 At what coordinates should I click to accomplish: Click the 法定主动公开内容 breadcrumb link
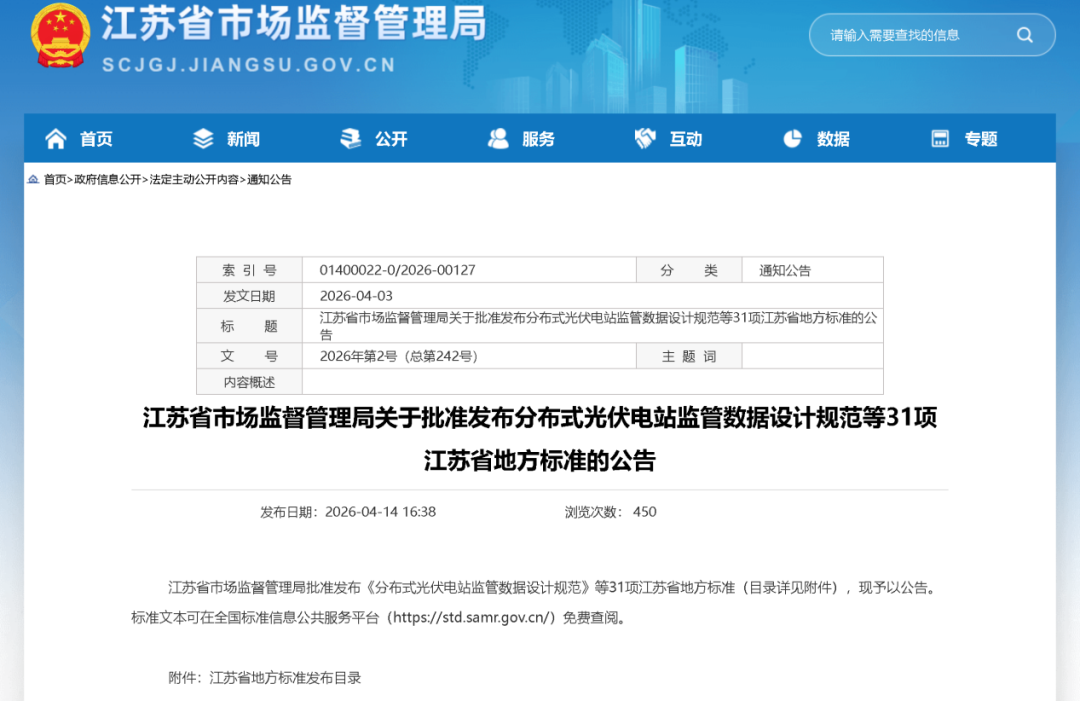194,180
